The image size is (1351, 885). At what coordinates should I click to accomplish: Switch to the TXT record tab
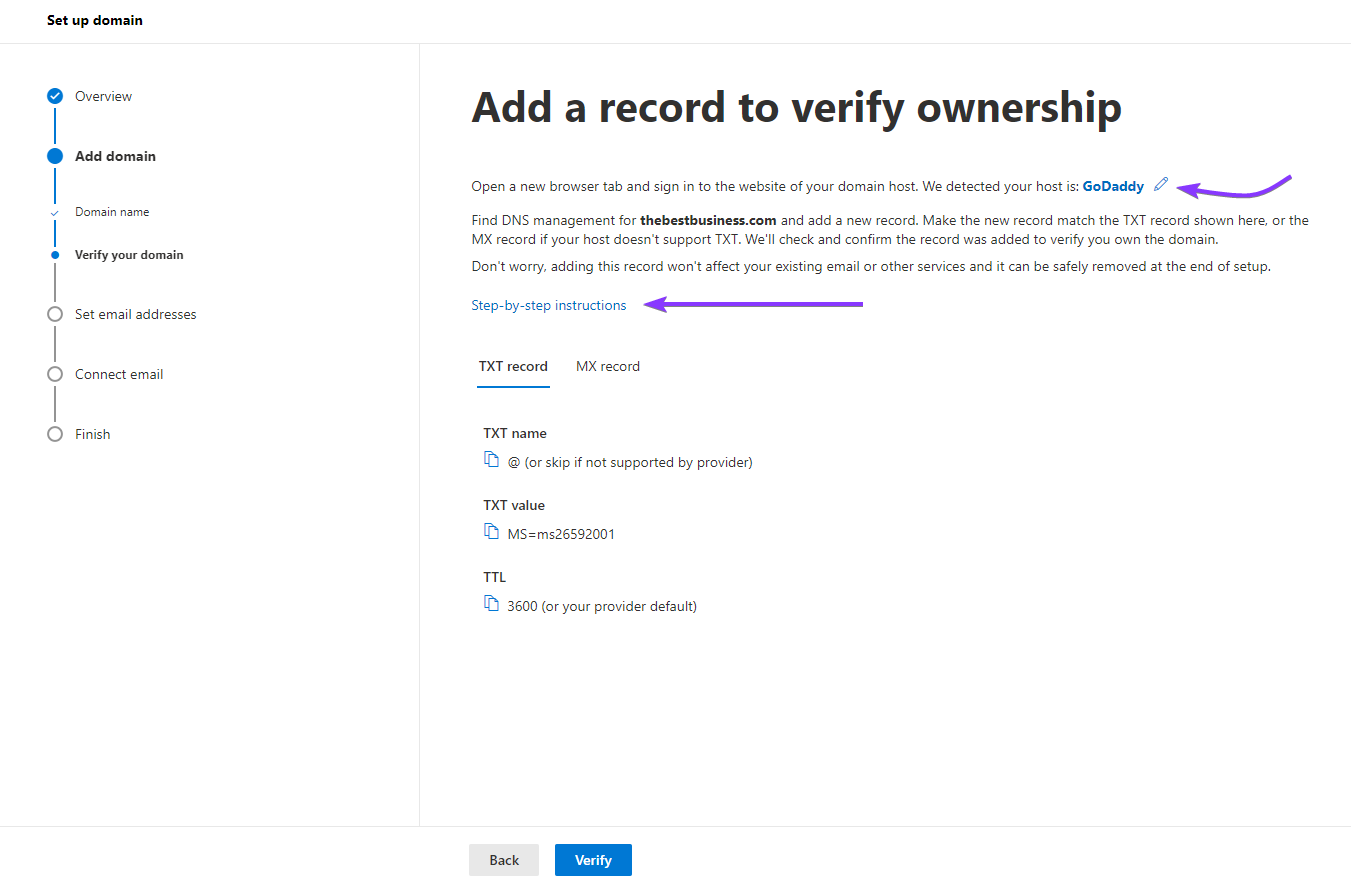click(513, 367)
